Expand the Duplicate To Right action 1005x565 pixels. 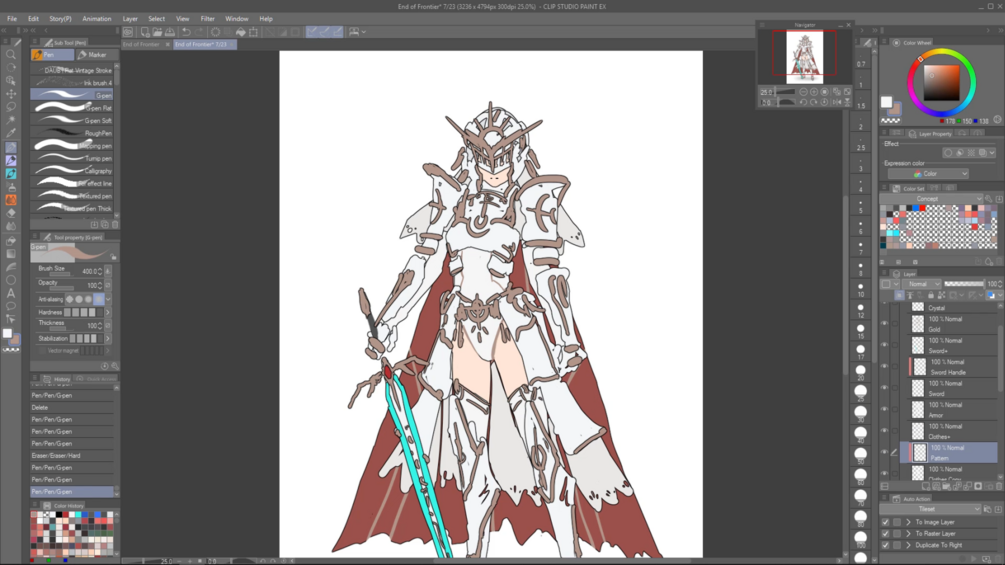908,545
